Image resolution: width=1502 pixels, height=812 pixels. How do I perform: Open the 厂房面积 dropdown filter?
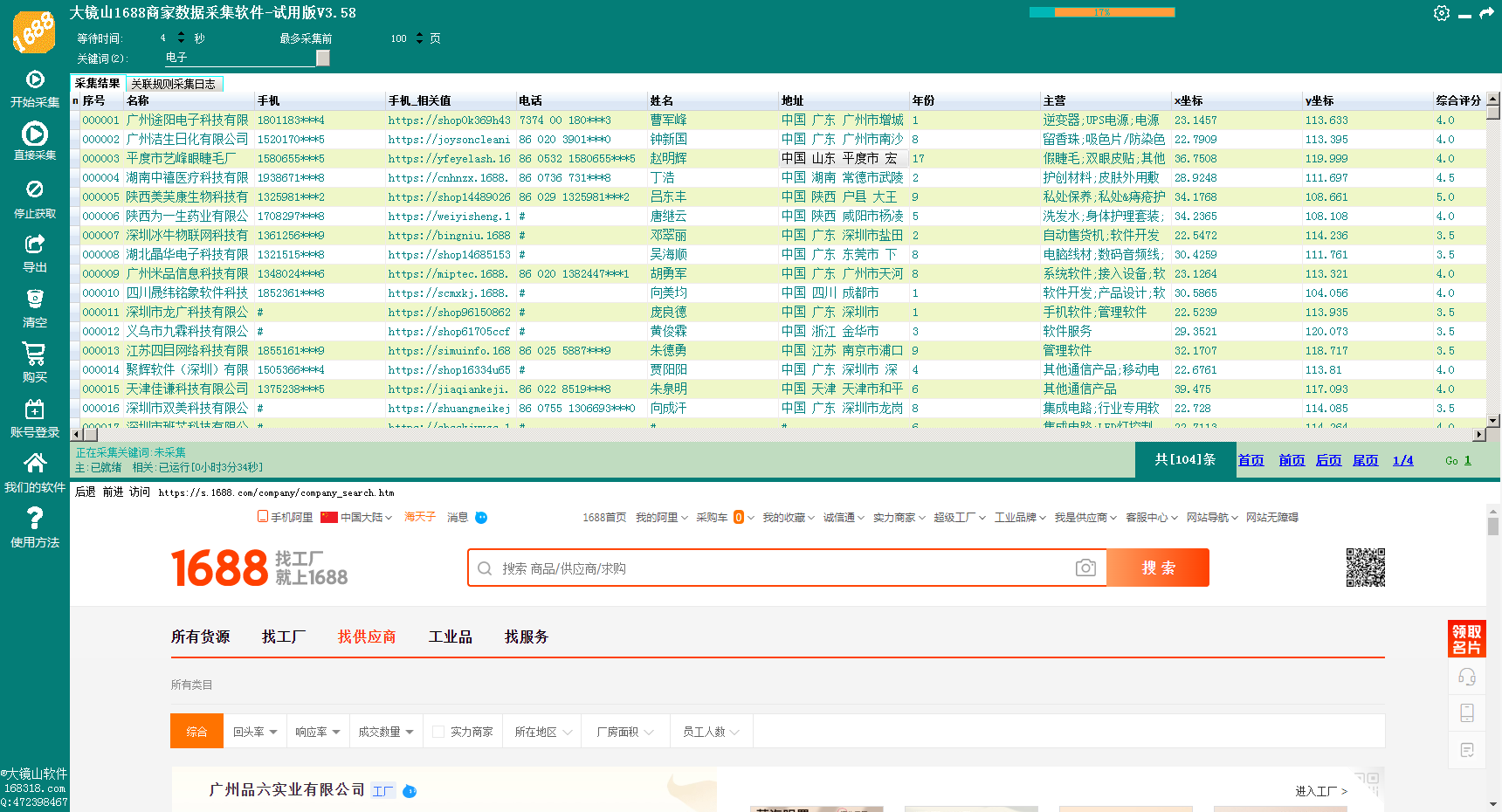tap(624, 732)
